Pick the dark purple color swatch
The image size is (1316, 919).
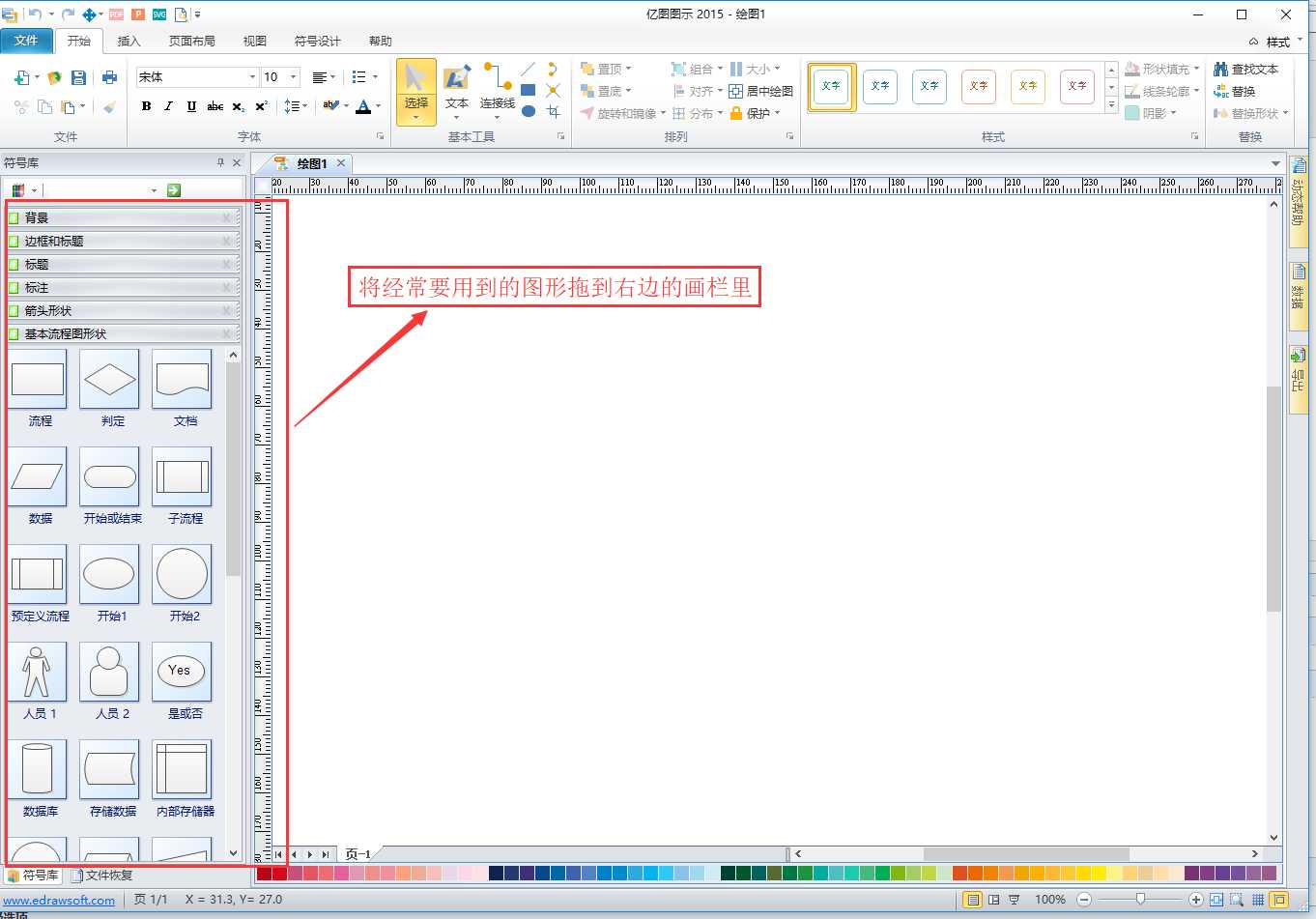tap(1191, 874)
